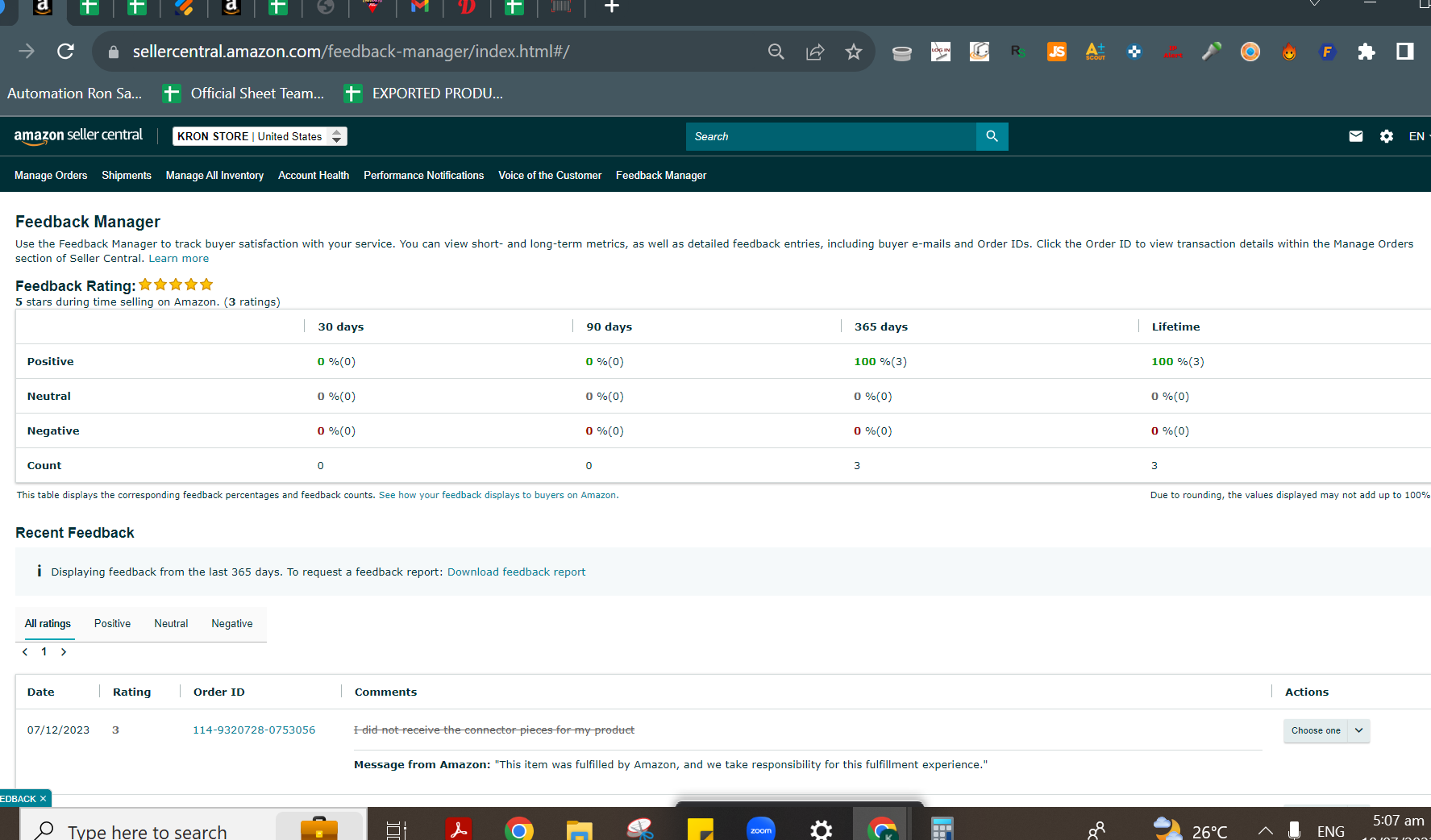Screen dimensions: 1431x840
Task: Click Download feedback report link
Action: (x=516, y=572)
